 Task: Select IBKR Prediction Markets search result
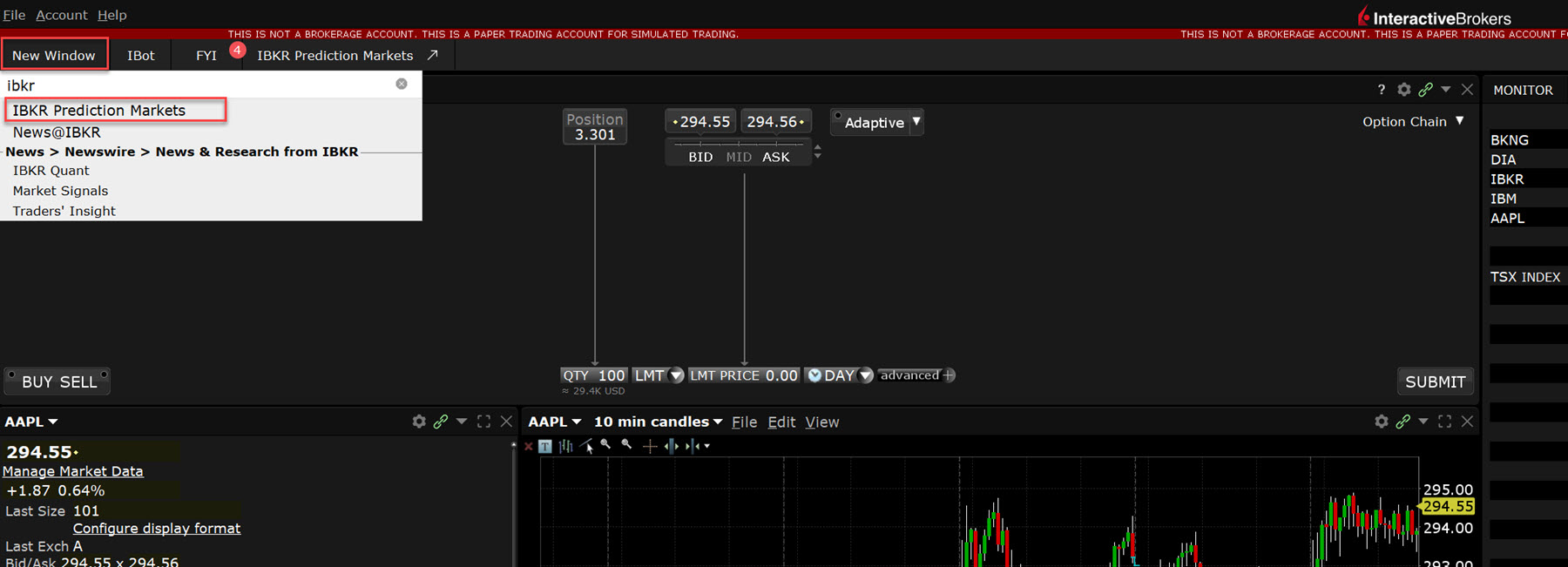116,110
